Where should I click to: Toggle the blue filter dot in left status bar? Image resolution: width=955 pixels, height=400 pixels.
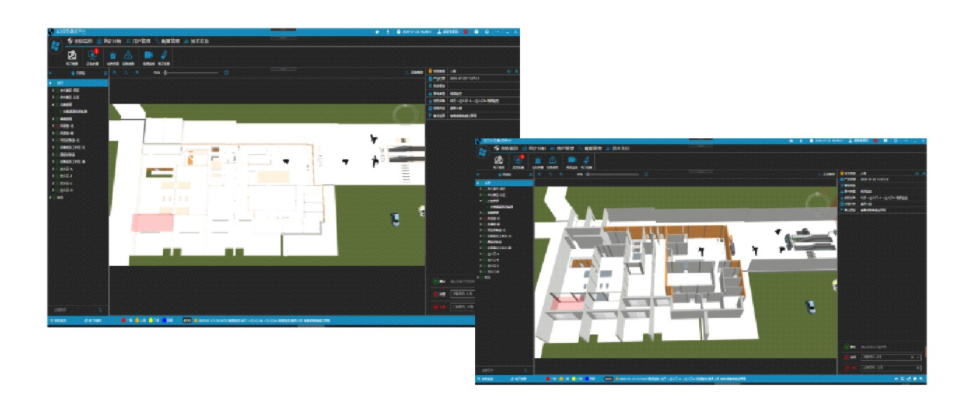pos(165,320)
